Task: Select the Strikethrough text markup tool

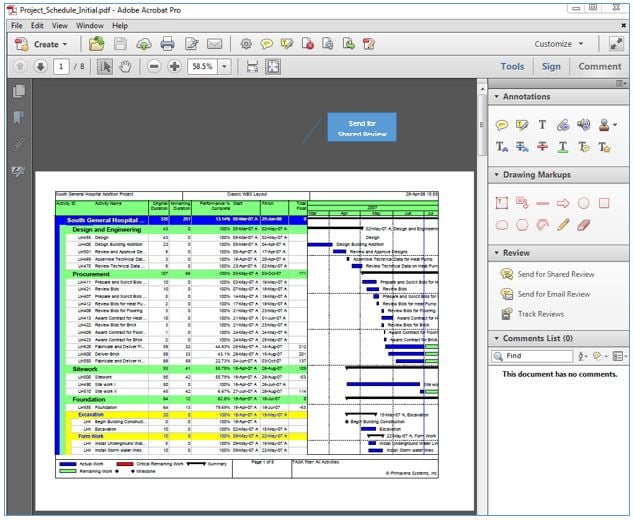Action: coord(542,147)
